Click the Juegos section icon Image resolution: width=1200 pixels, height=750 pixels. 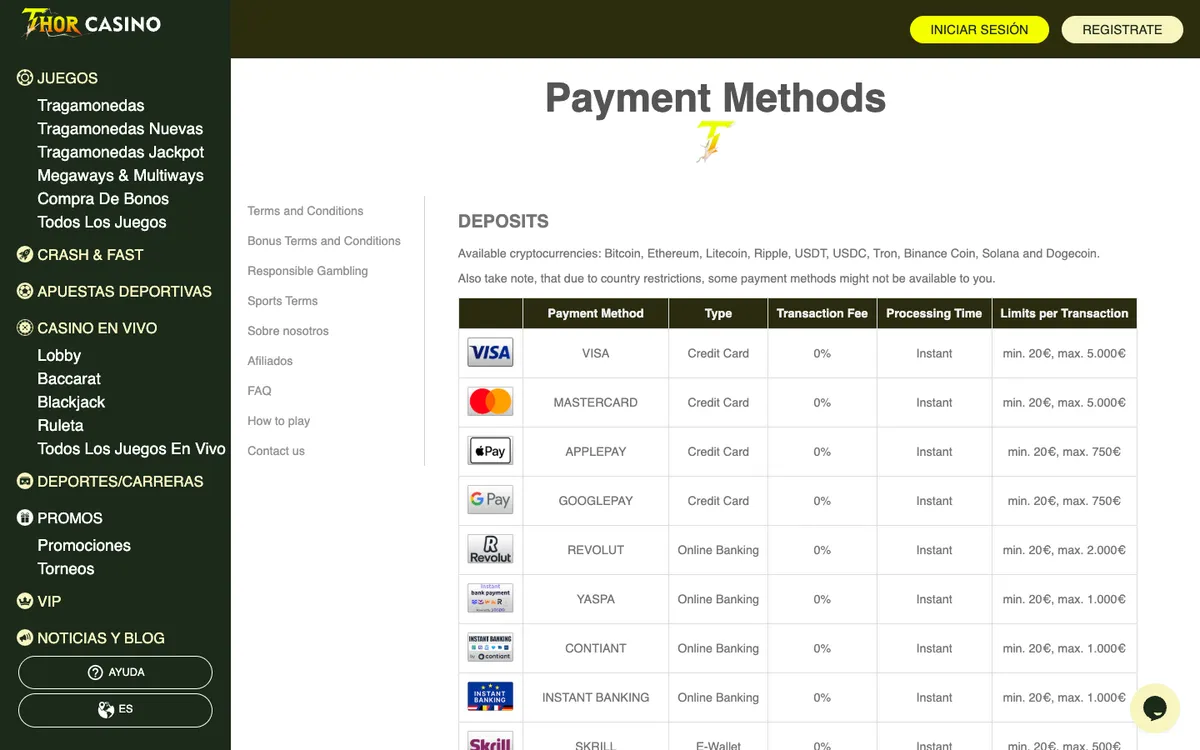[25, 78]
